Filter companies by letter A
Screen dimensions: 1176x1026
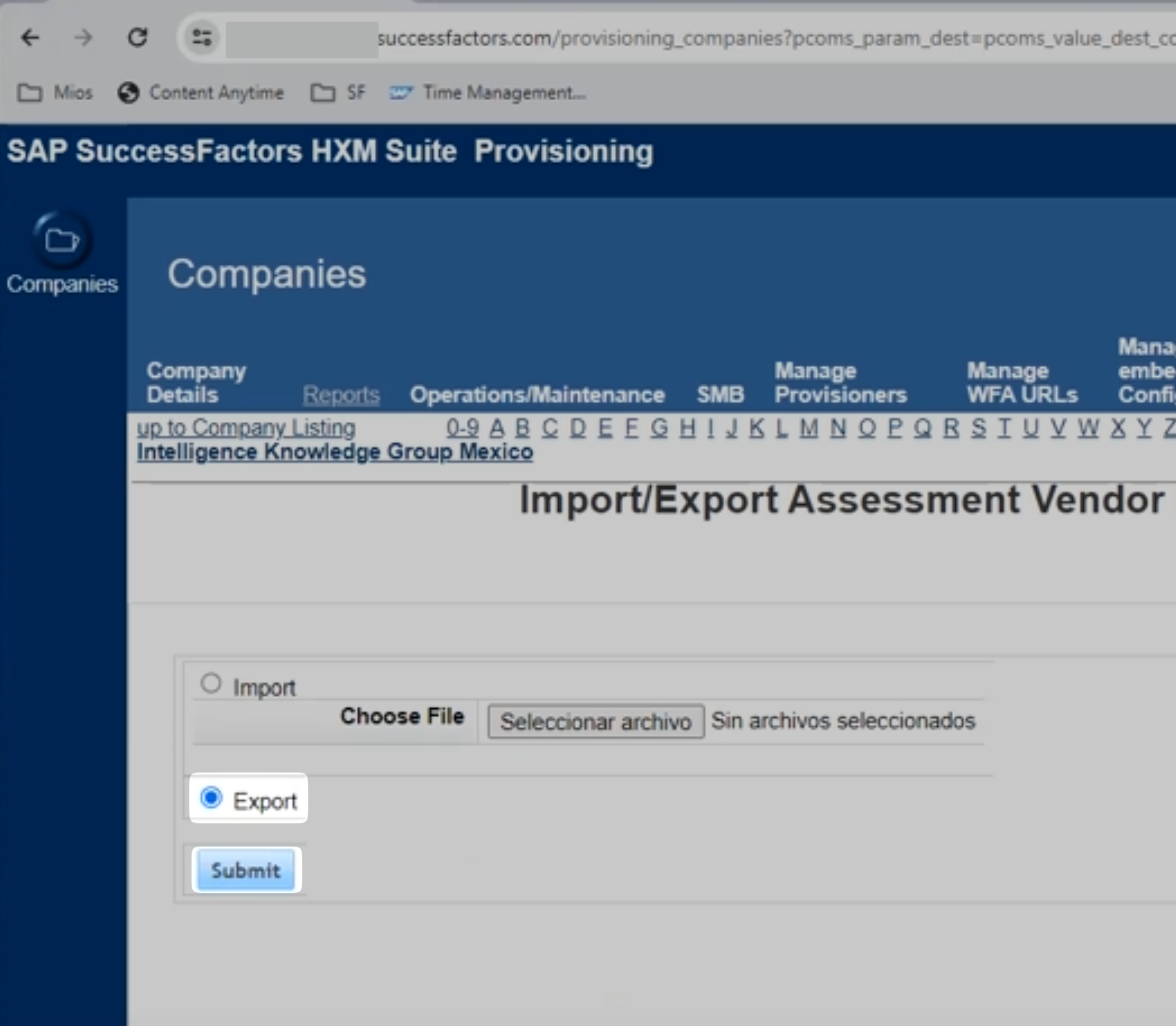point(497,428)
